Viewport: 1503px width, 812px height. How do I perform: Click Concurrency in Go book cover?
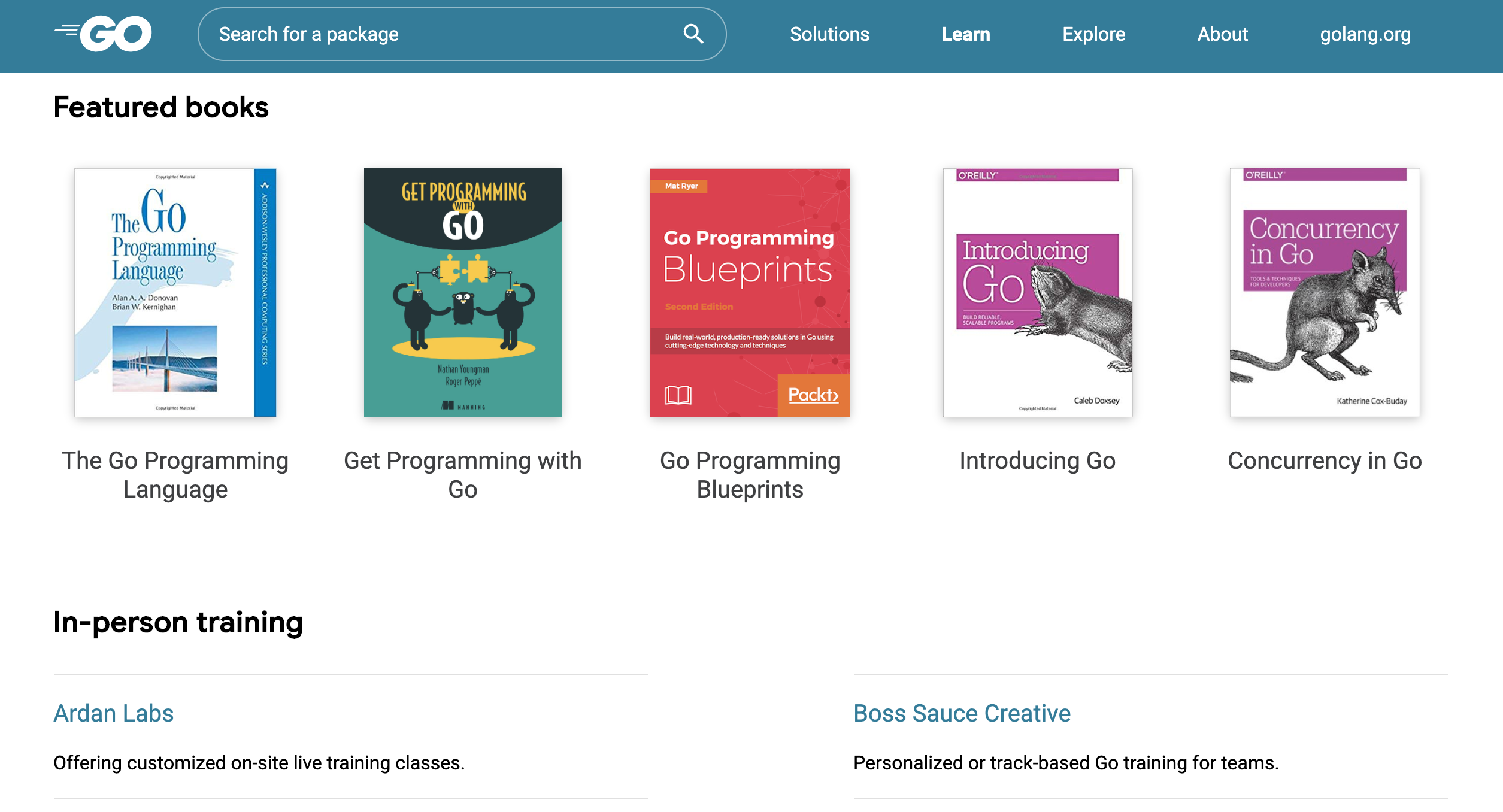click(x=1325, y=293)
